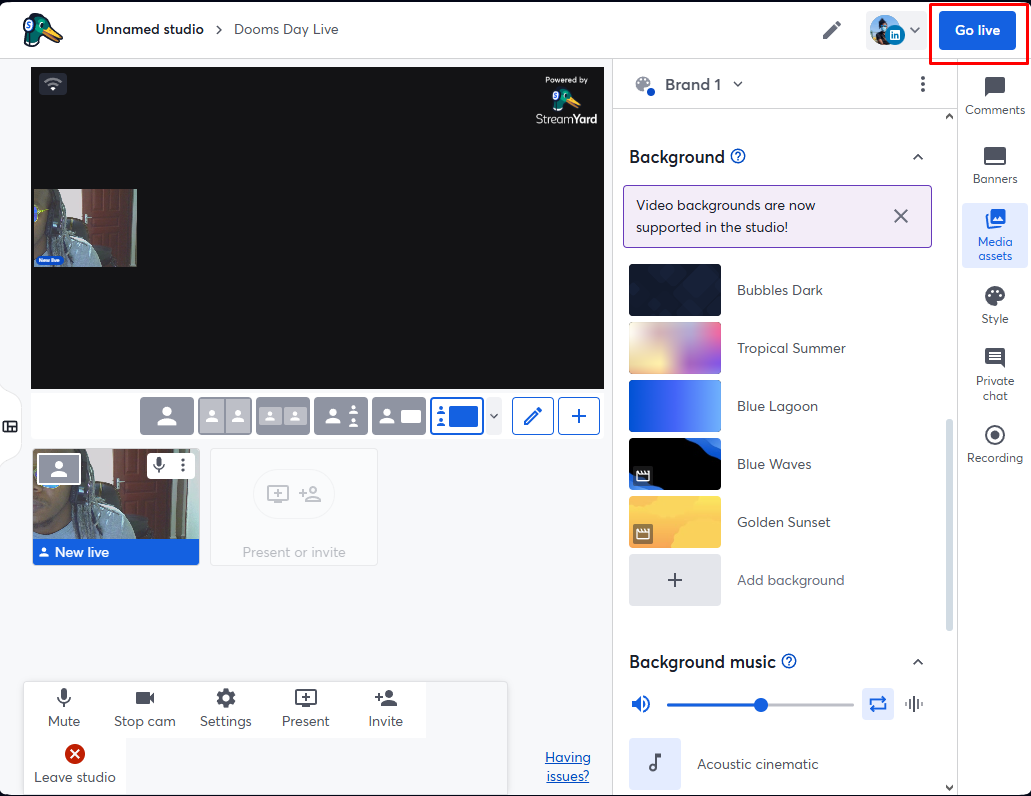Edit layouts with pencil button

click(533, 416)
